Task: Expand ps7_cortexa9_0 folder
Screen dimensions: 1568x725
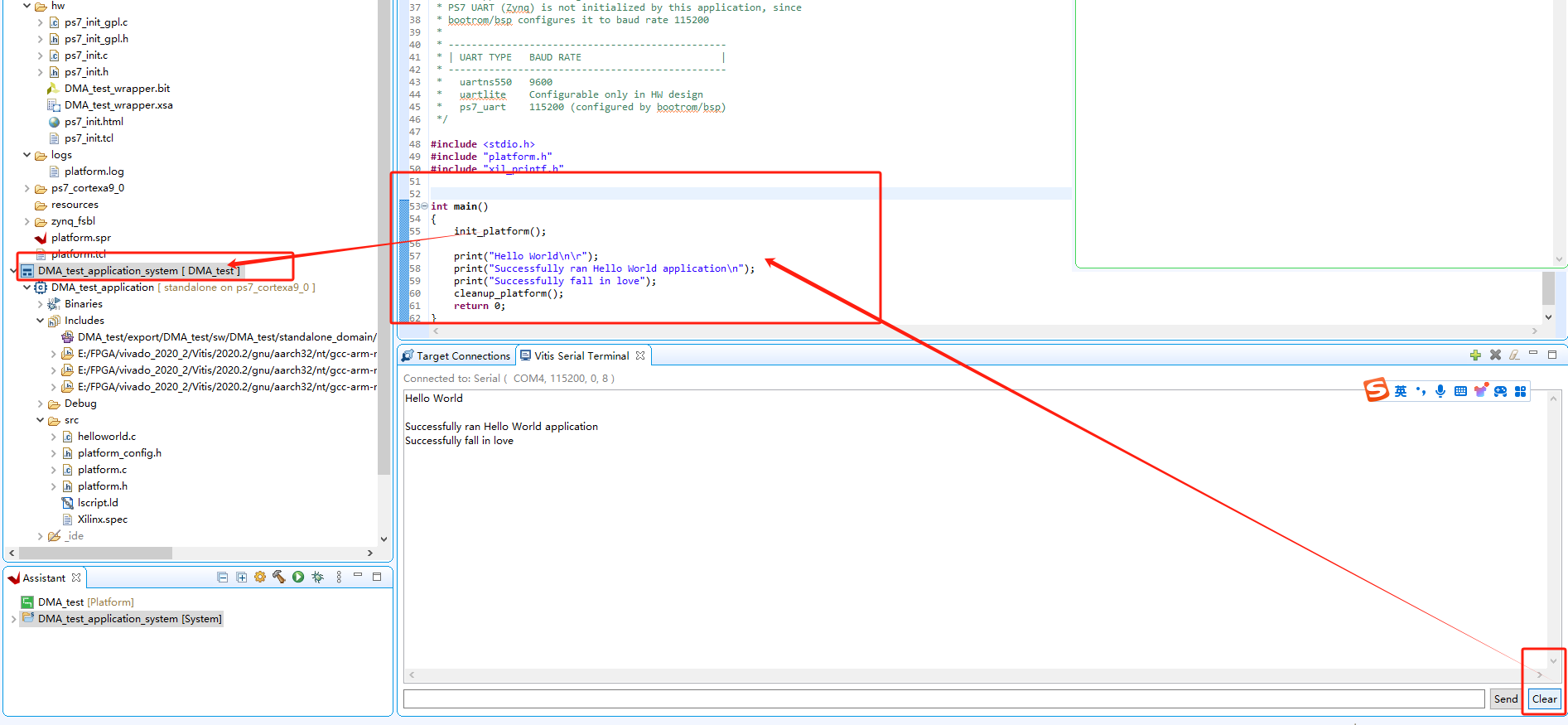Action: point(27,188)
